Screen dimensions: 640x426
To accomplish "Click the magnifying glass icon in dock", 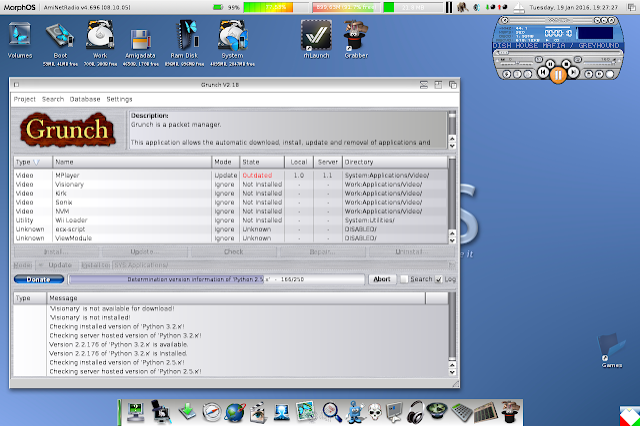I will click(x=332, y=410).
